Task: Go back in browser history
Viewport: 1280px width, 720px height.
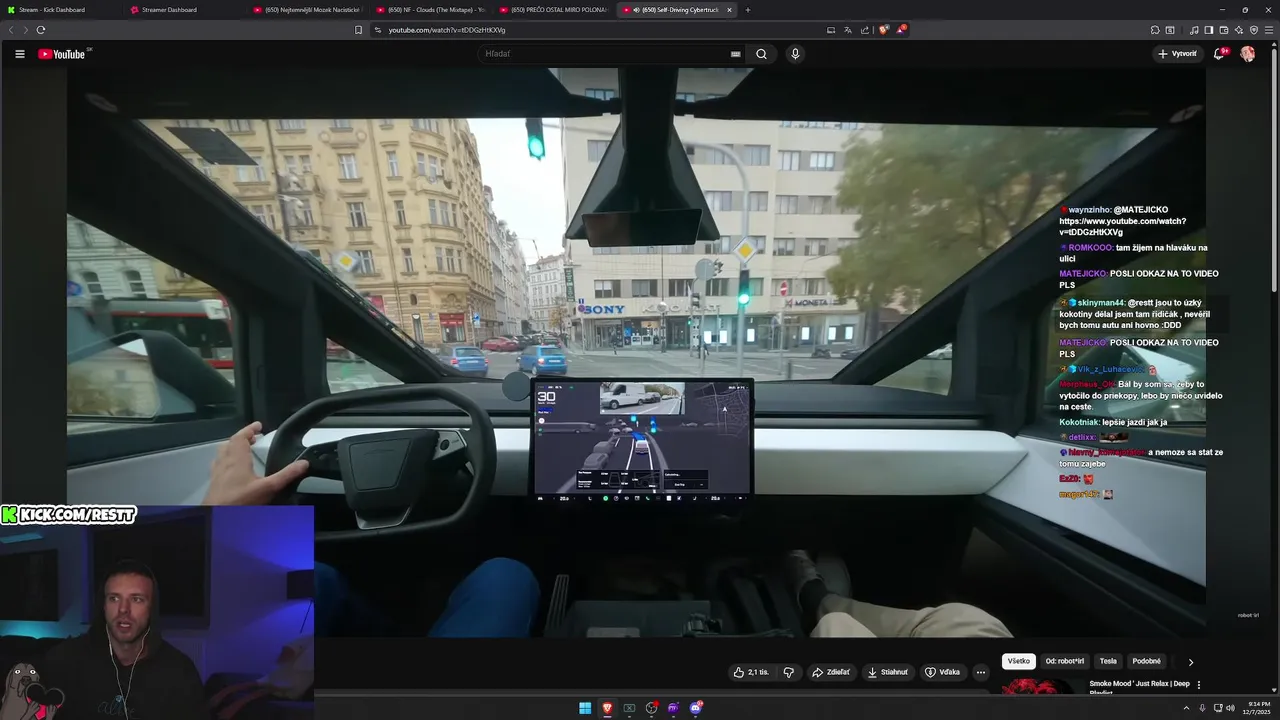Action: click(x=12, y=30)
